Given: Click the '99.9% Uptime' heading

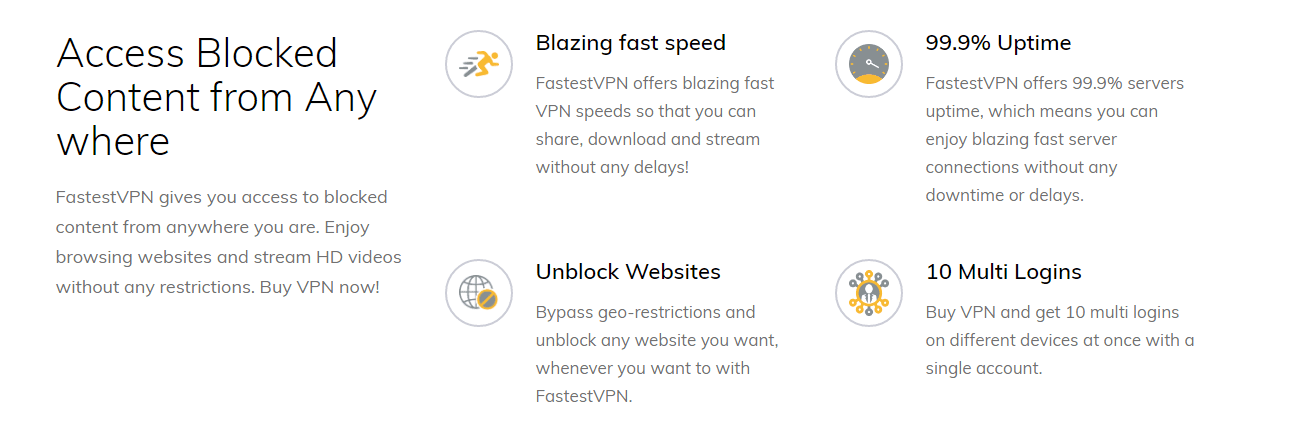Looking at the screenshot, I should 998,43.
